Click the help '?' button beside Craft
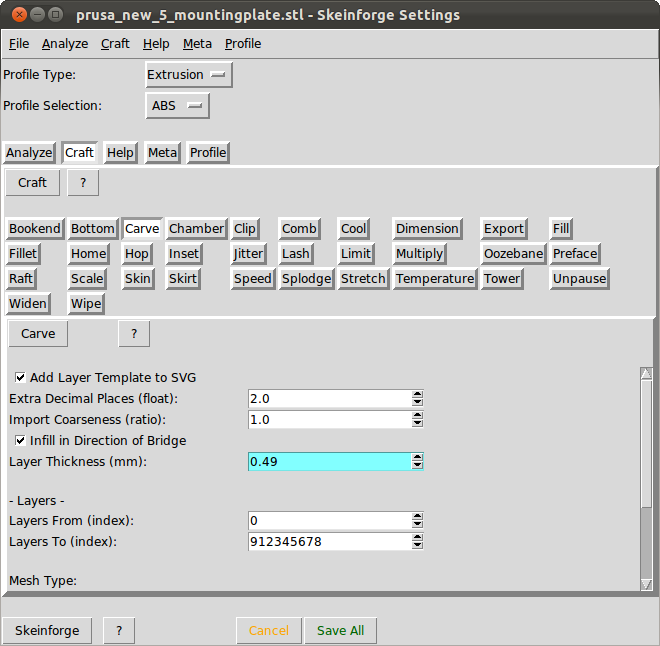This screenshot has width=660, height=646. [x=83, y=183]
